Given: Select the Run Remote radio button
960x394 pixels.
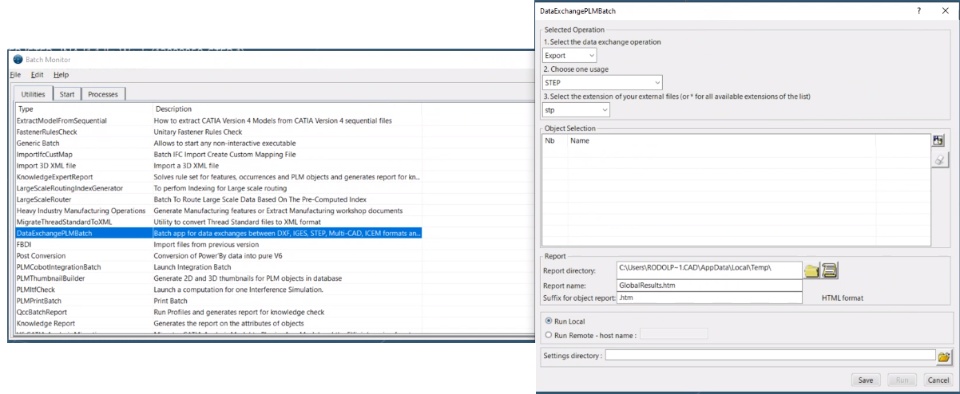Looking at the screenshot, I should coord(549,335).
